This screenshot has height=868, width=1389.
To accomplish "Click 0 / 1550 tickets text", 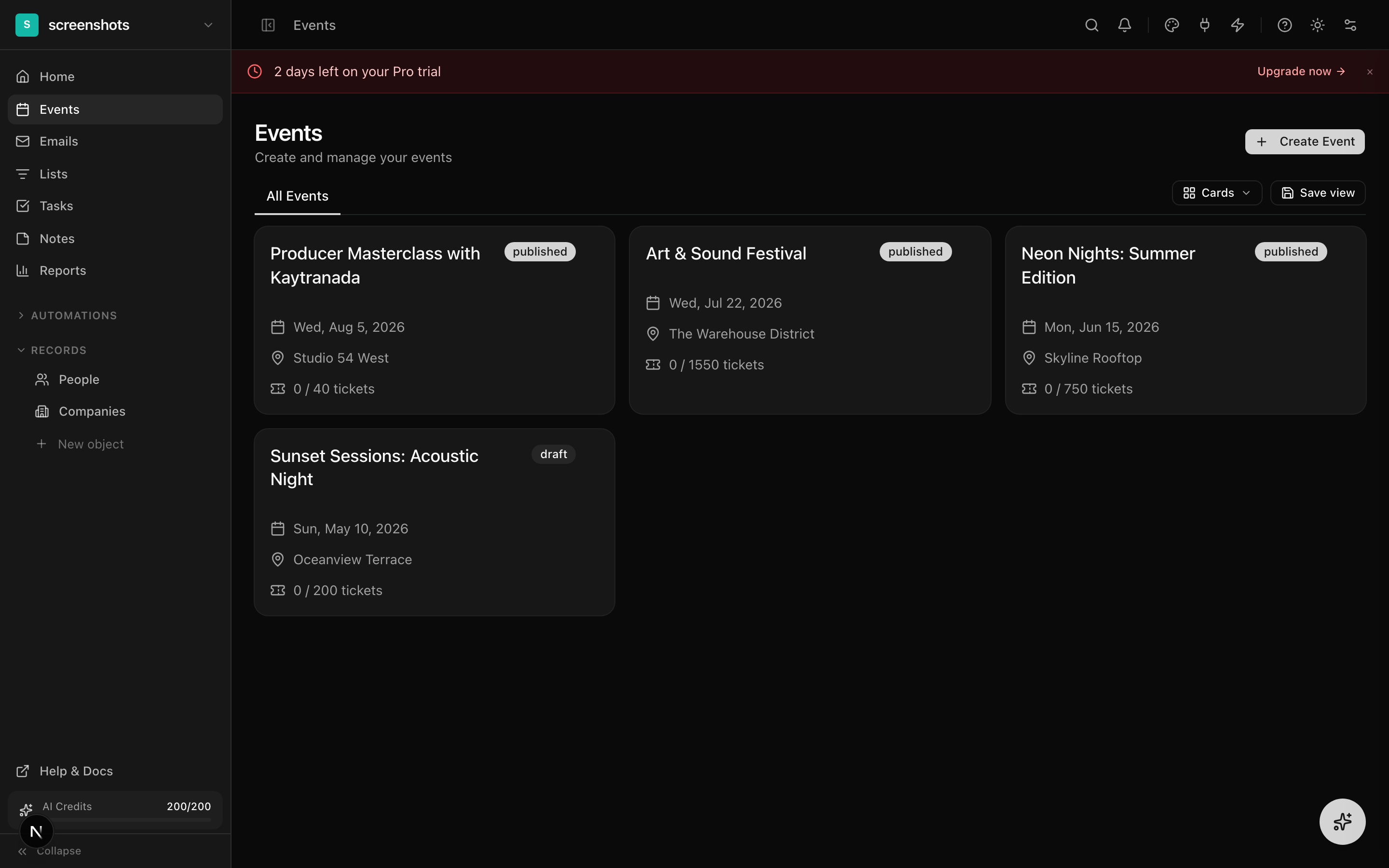I will (x=716, y=365).
